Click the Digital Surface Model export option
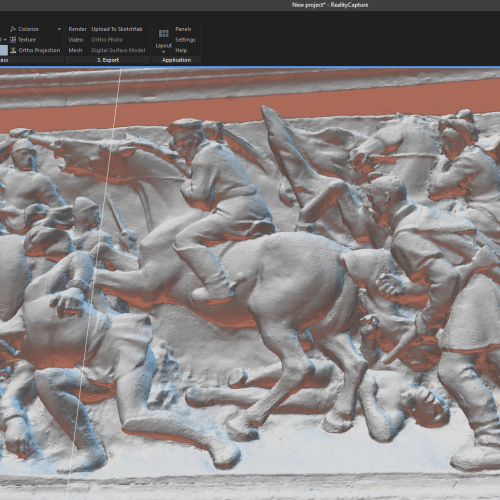 (x=118, y=50)
